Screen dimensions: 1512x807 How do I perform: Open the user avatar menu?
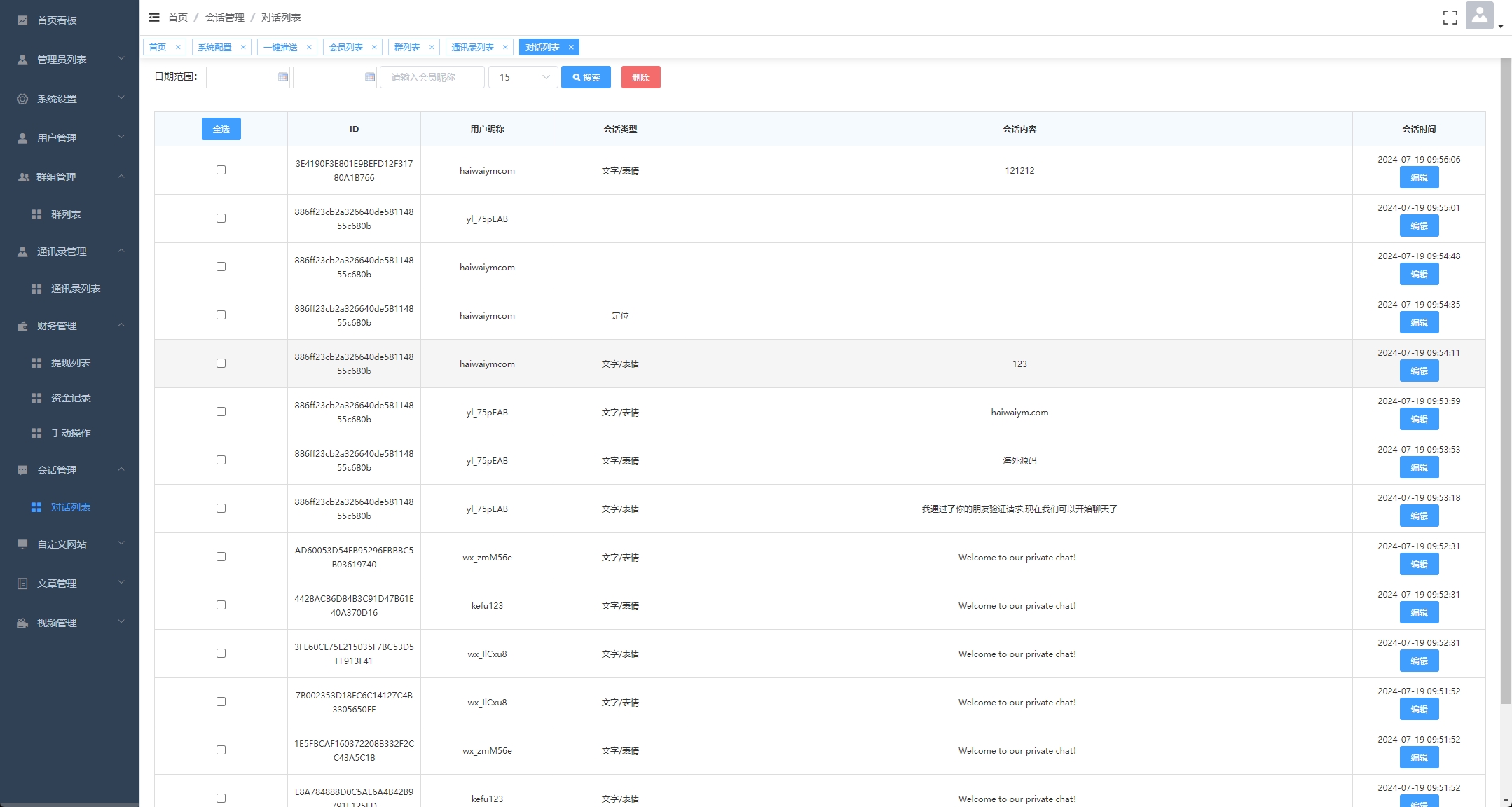click(1479, 16)
